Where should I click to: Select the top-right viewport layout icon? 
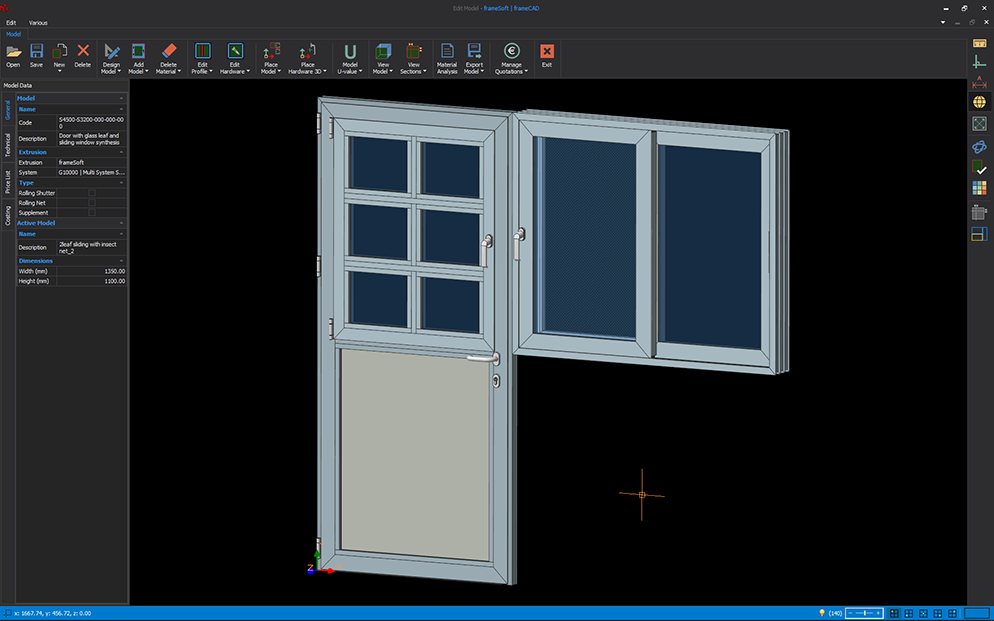[952, 613]
